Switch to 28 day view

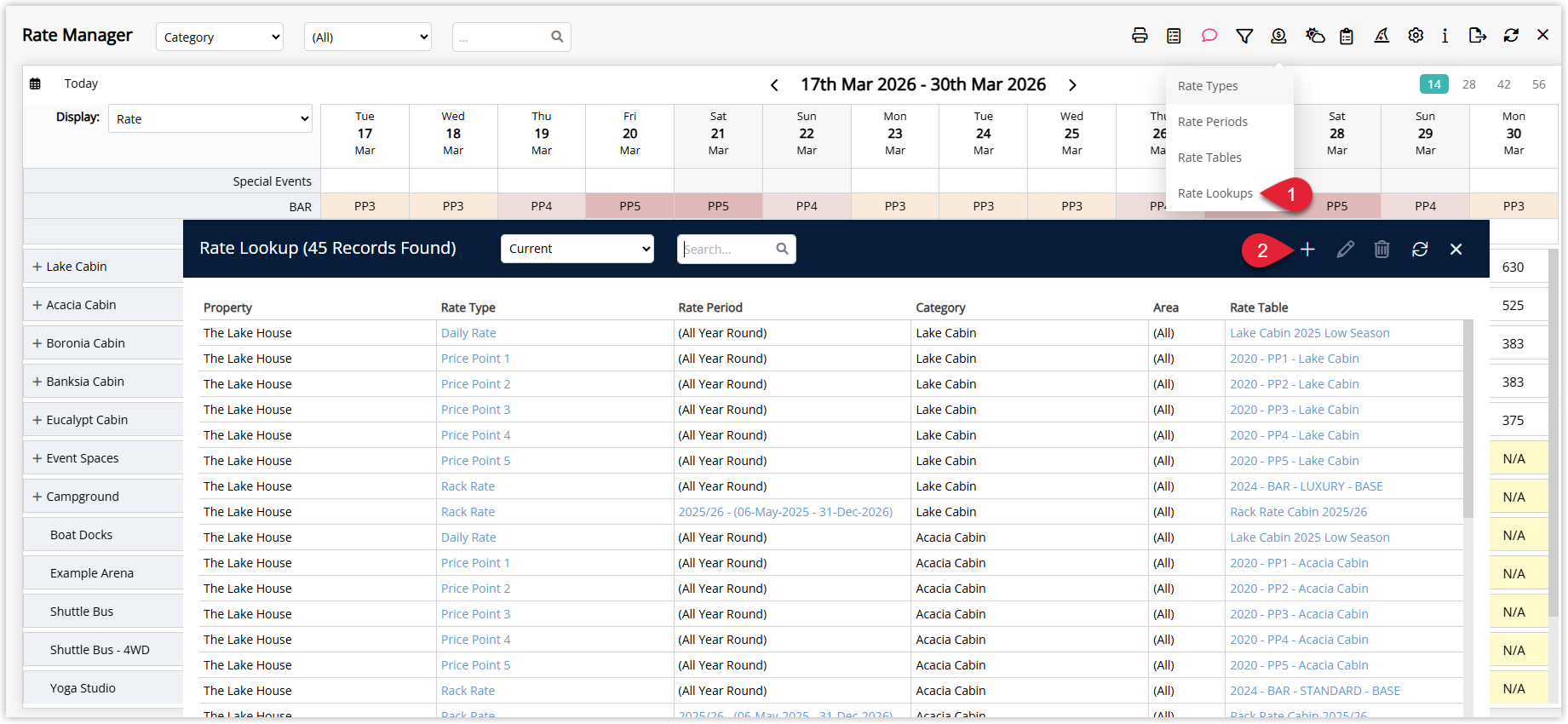pos(1469,84)
